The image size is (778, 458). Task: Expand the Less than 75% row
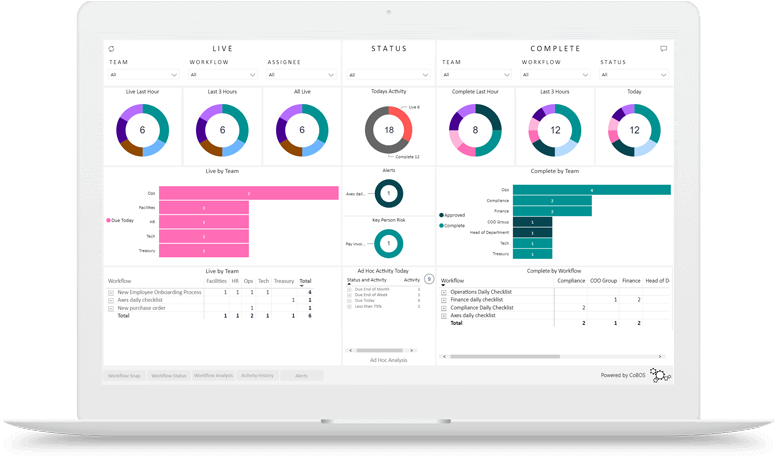point(349,307)
